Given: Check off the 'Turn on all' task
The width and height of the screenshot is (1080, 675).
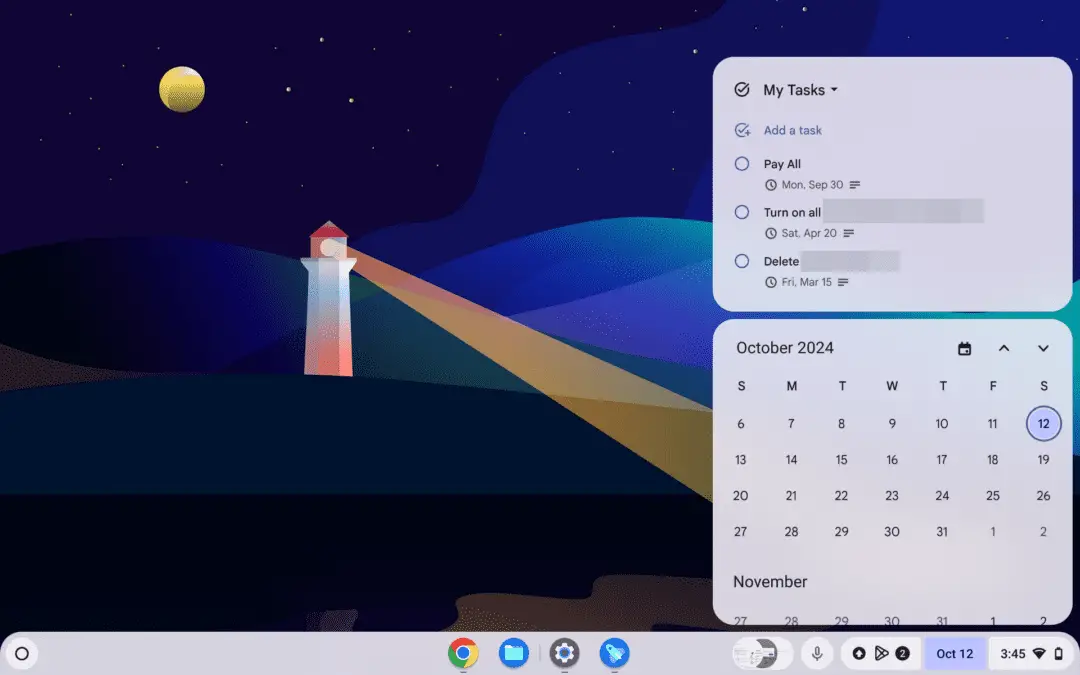Looking at the screenshot, I should pyautogui.click(x=741, y=212).
